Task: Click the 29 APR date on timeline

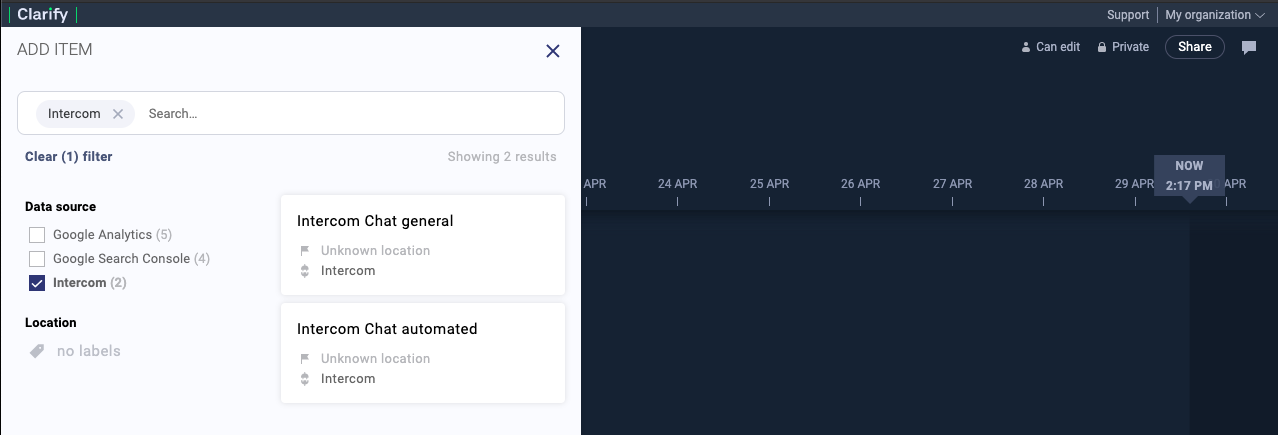Action: pos(1135,184)
